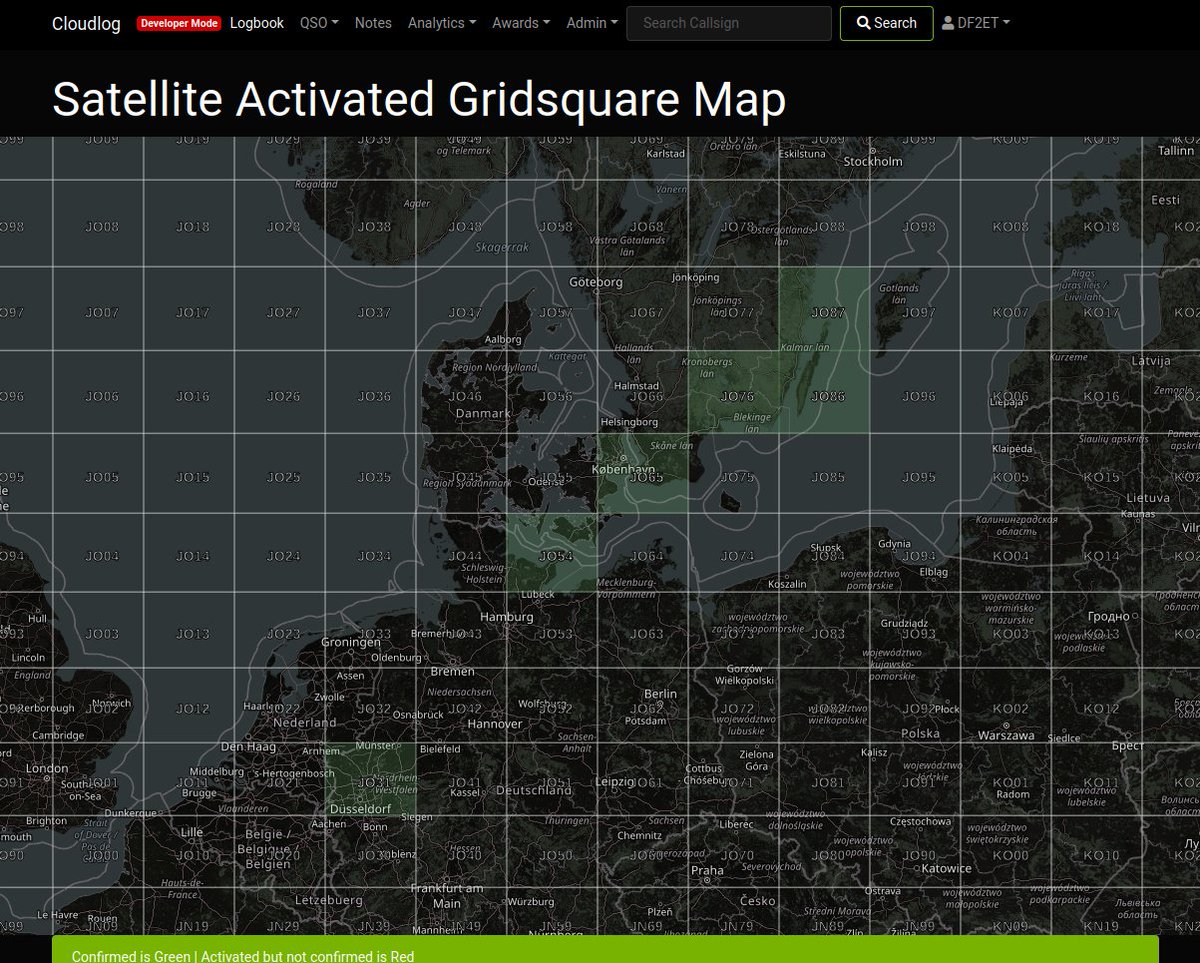Expand the Analytics dropdown menu
The height and width of the screenshot is (963, 1200).
point(442,23)
